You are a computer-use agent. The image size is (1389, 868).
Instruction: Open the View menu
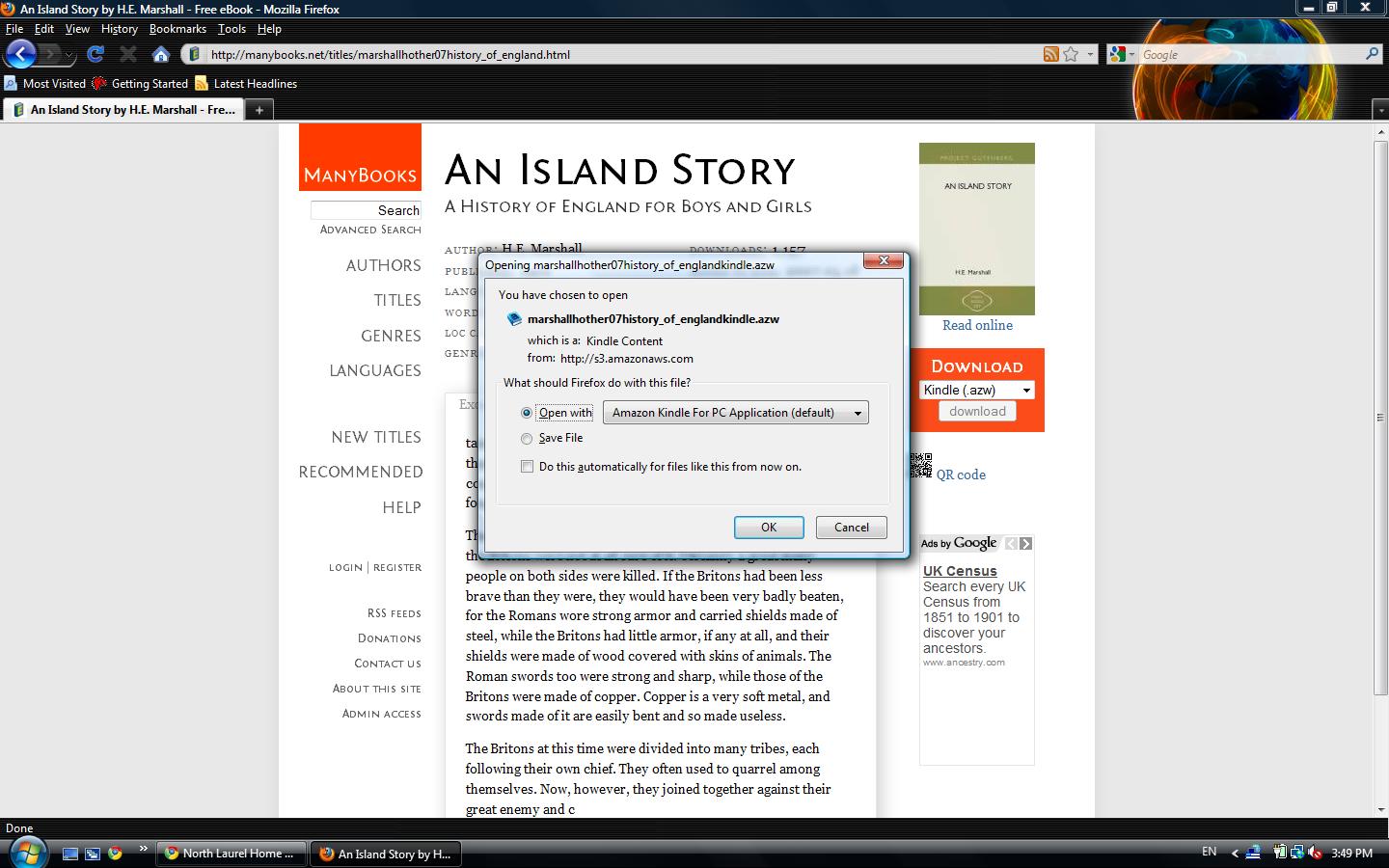[77, 29]
